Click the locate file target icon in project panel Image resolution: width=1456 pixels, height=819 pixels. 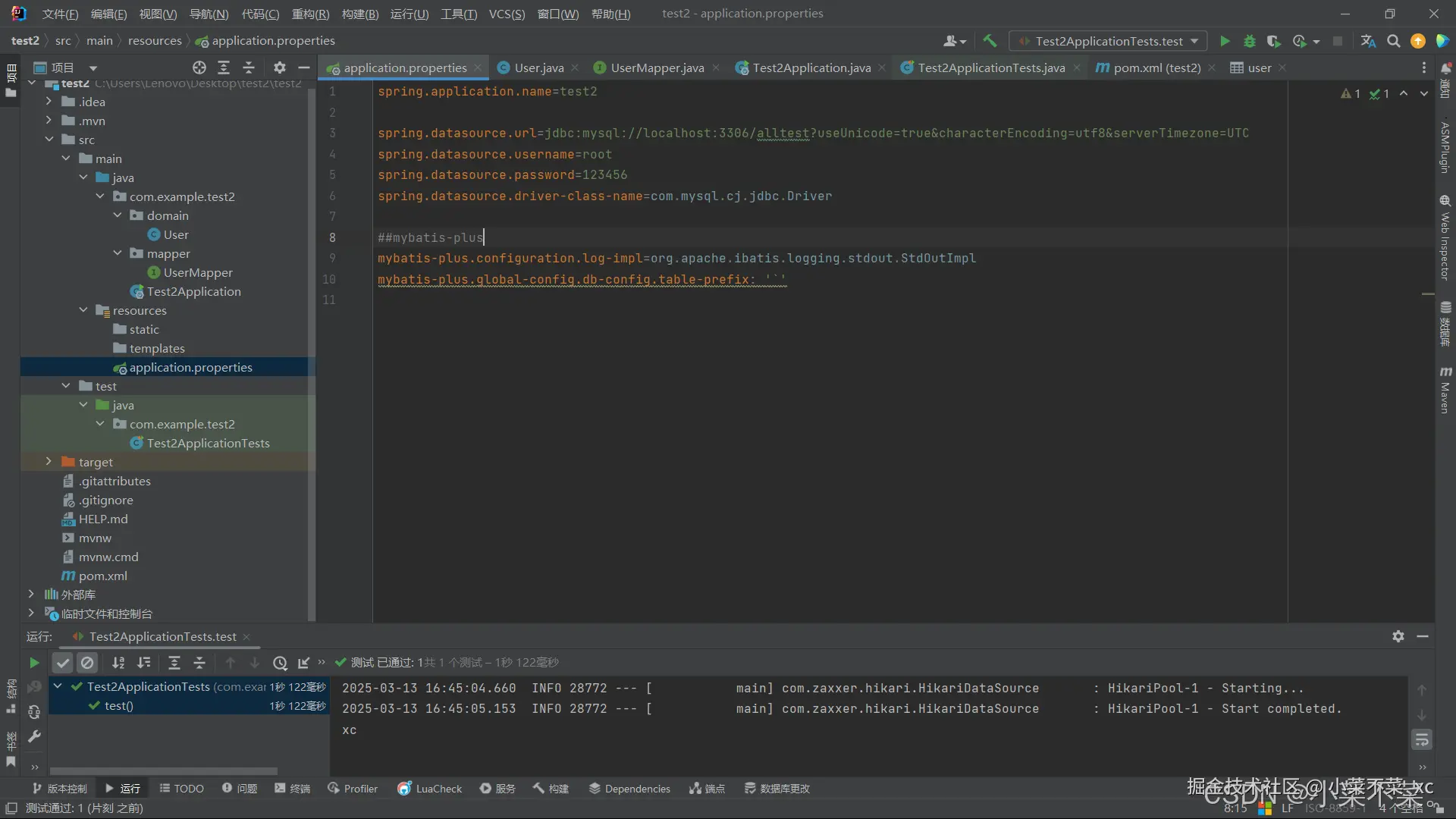199,67
